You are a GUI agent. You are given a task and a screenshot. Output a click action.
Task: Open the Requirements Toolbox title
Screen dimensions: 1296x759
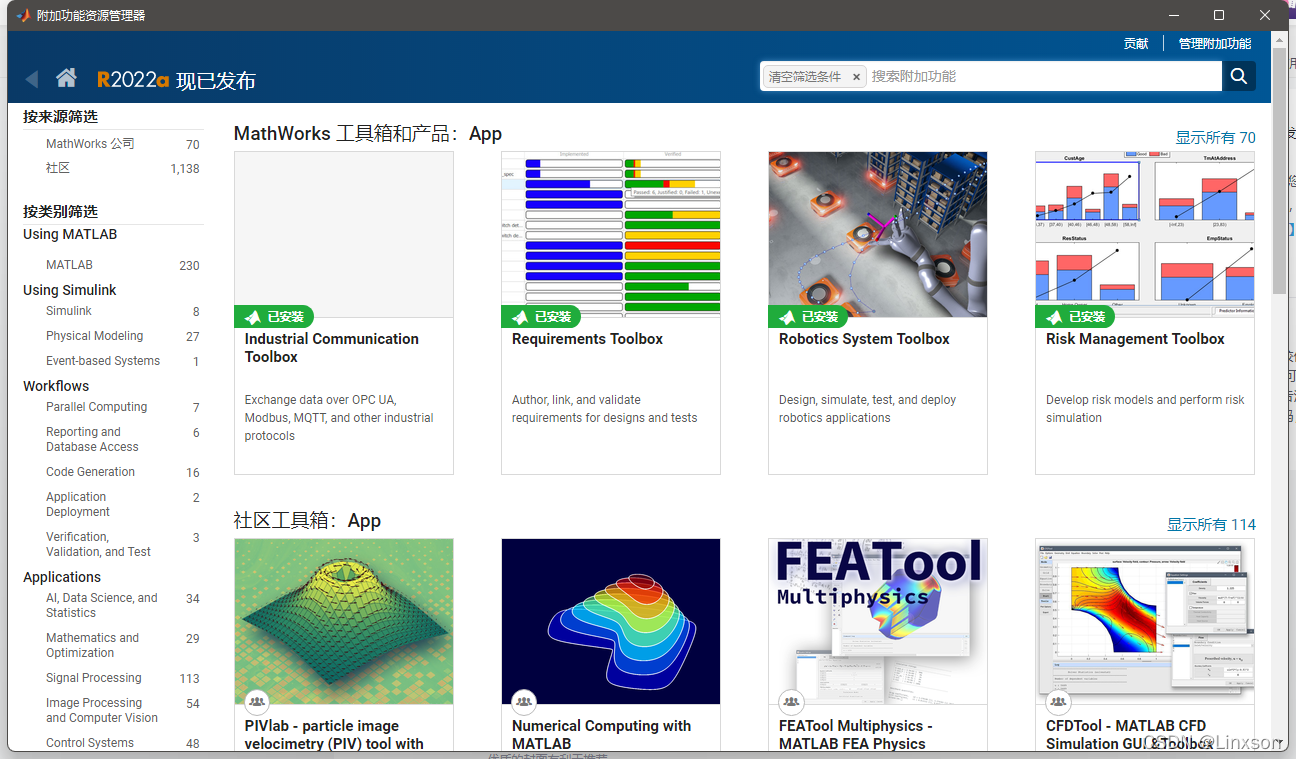tap(587, 339)
